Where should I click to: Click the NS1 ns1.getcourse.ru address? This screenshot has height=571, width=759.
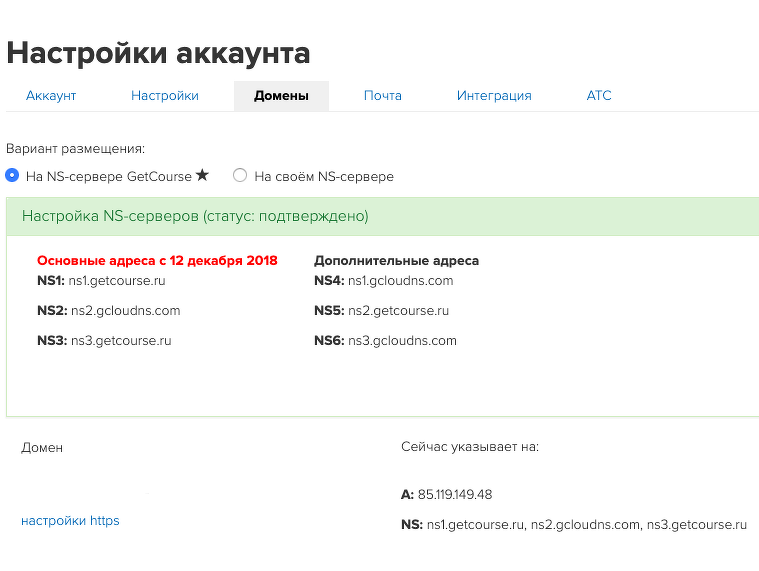click(x=117, y=281)
